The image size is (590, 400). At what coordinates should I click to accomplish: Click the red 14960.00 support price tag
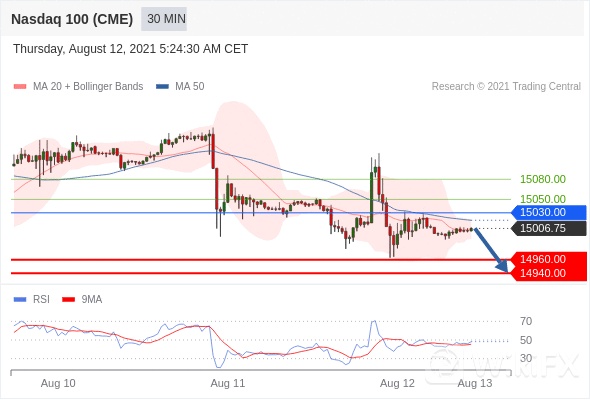[x=549, y=259]
